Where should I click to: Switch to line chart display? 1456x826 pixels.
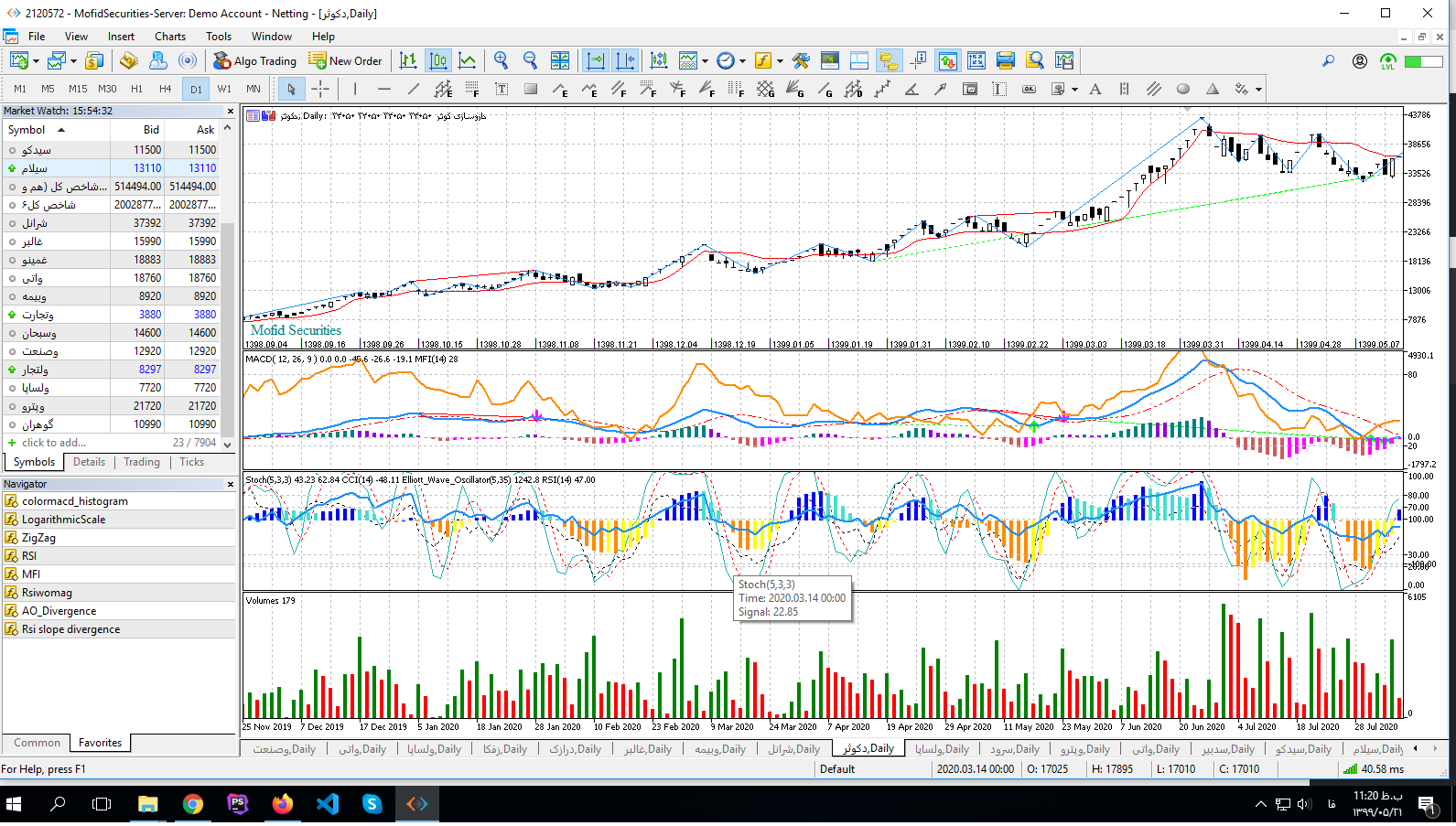coord(467,60)
